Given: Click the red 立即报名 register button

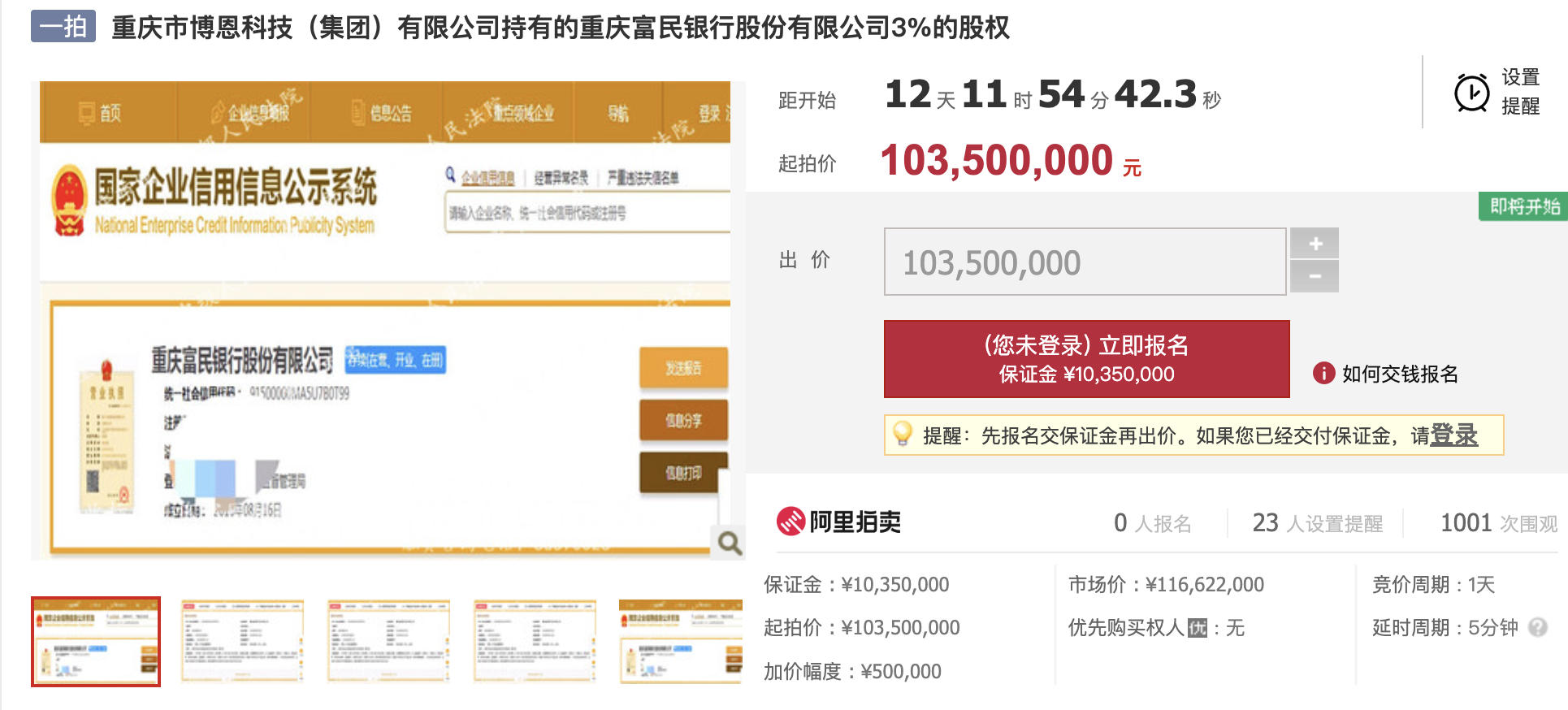Looking at the screenshot, I should point(1086,359).
